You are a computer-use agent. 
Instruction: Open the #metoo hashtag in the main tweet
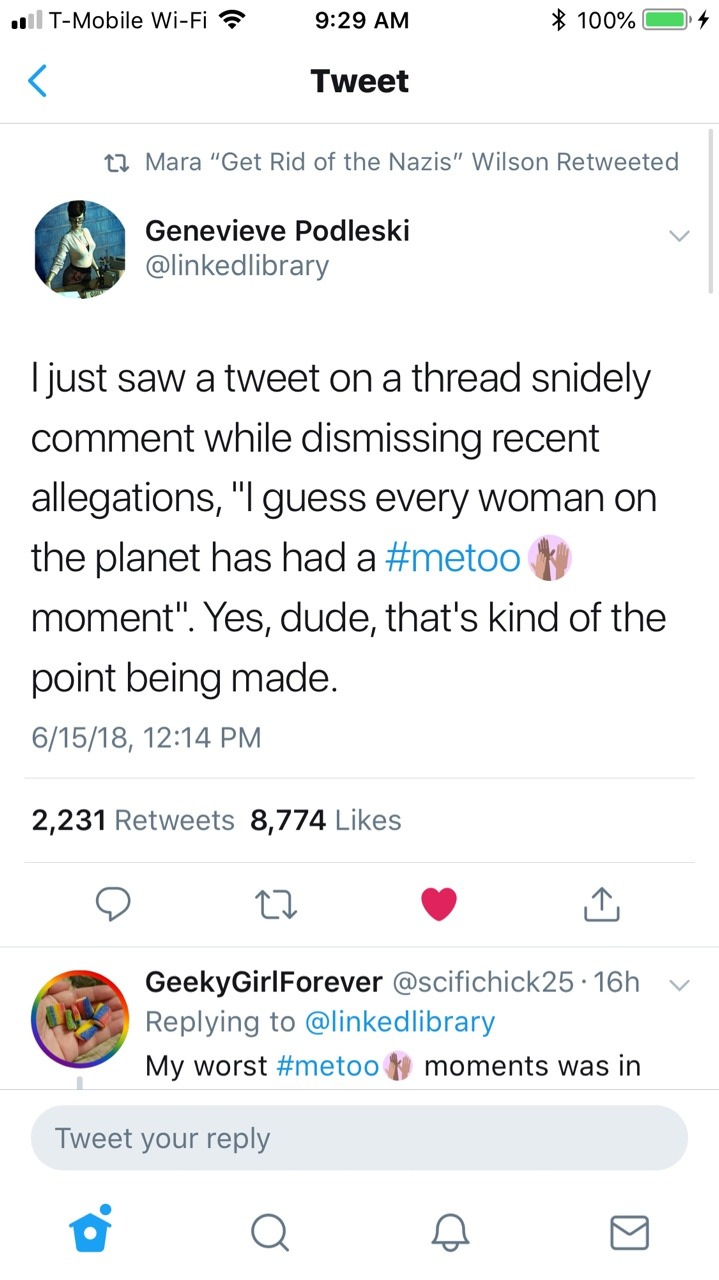[x=452, y=558]
